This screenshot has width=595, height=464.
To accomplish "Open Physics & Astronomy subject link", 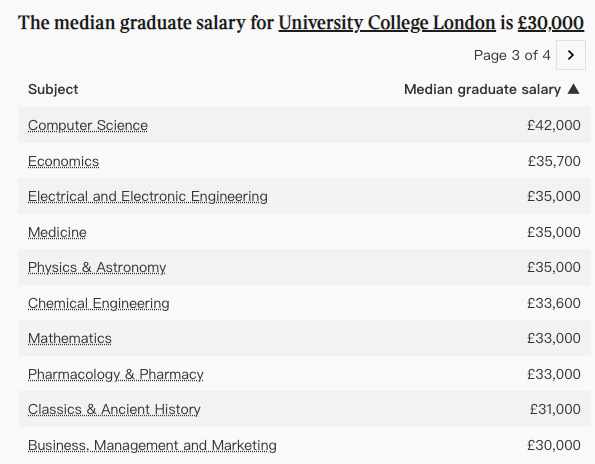I will pos(97,268).
